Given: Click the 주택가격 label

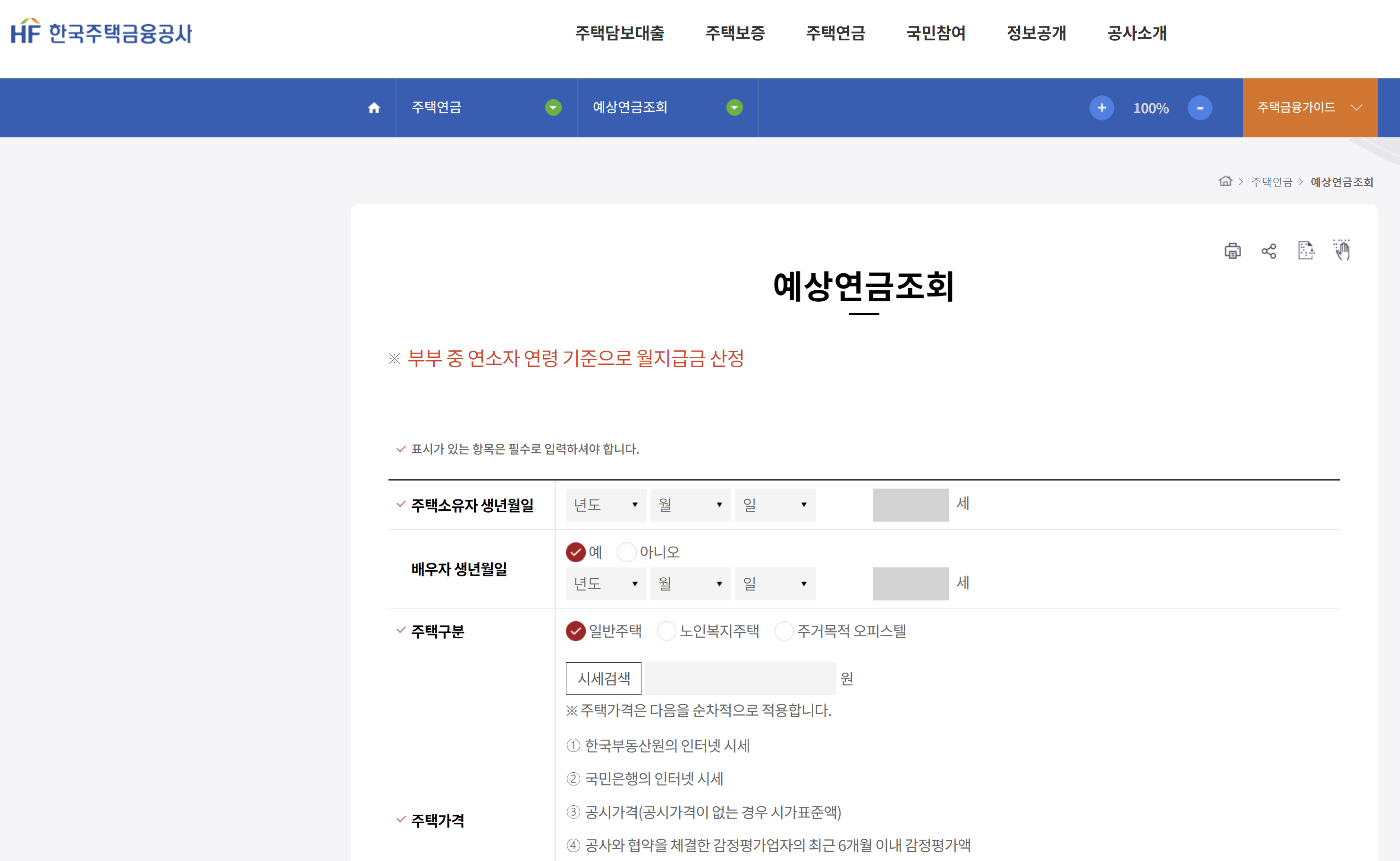Looking at the screenshot, I should [x=437, y=820].
